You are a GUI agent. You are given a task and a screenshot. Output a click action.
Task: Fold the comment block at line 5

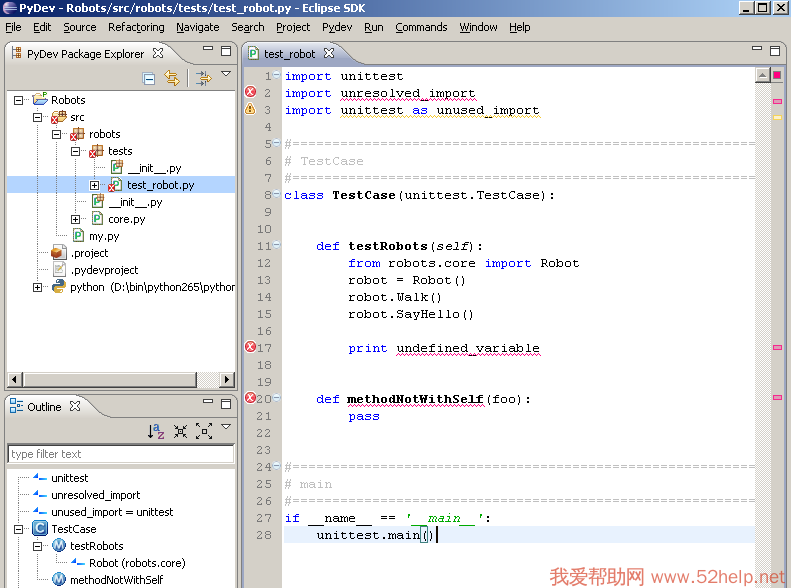tap(276, 143)
